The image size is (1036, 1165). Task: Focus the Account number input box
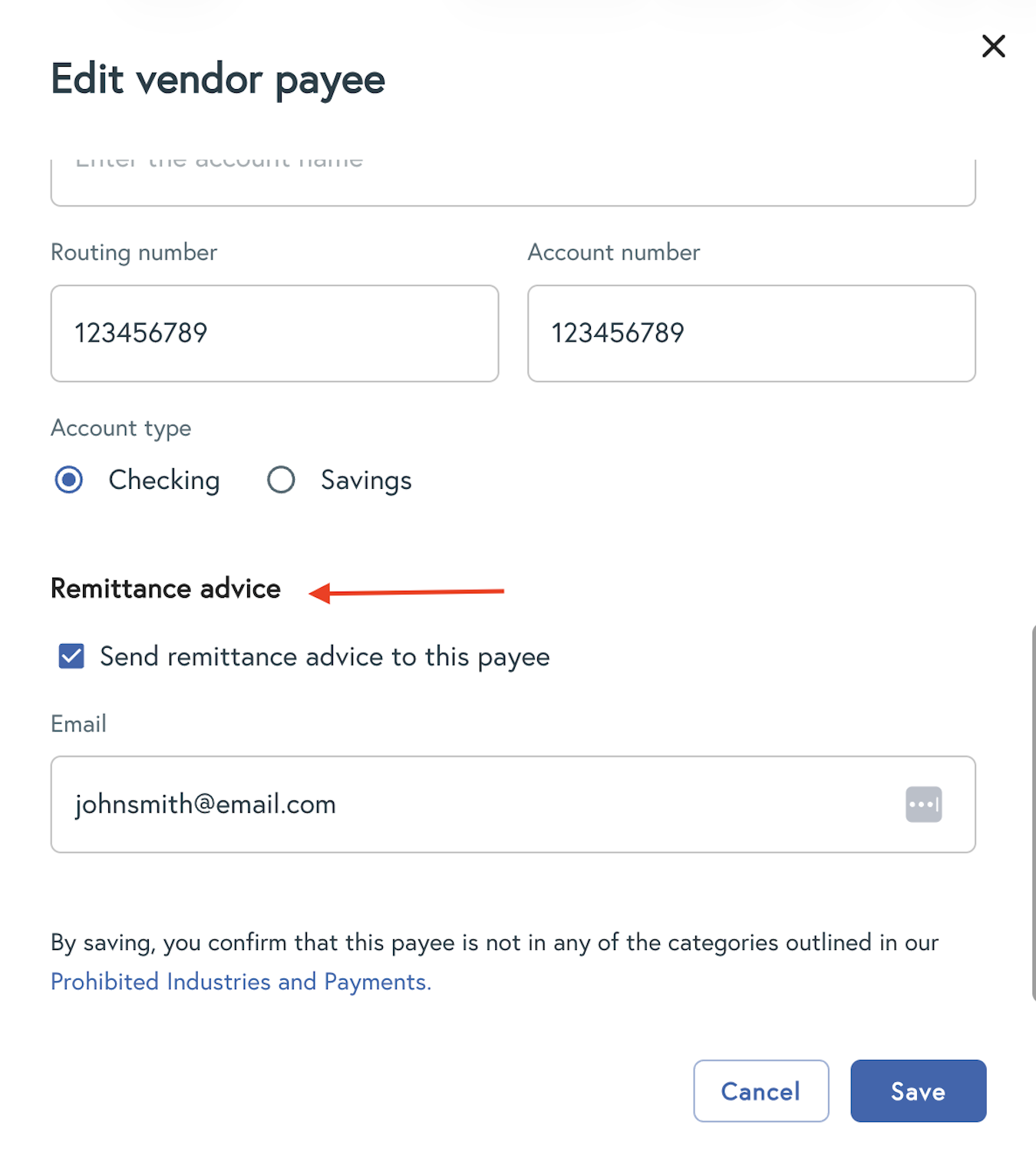click(x=751, y=333)
